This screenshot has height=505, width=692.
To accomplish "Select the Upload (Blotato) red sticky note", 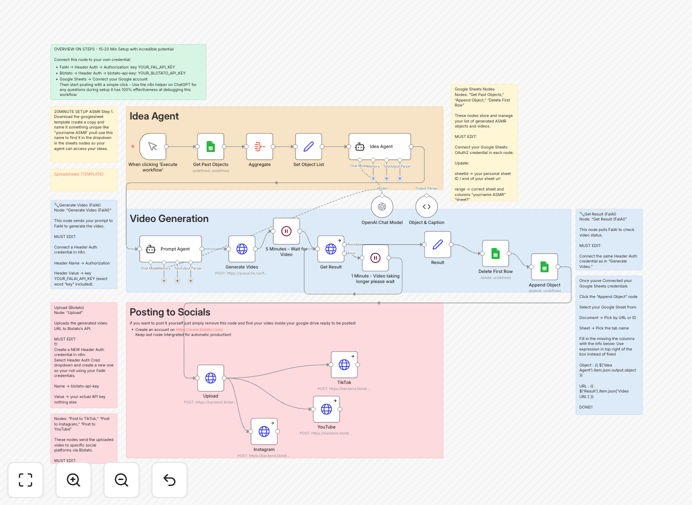I will 84,355.
